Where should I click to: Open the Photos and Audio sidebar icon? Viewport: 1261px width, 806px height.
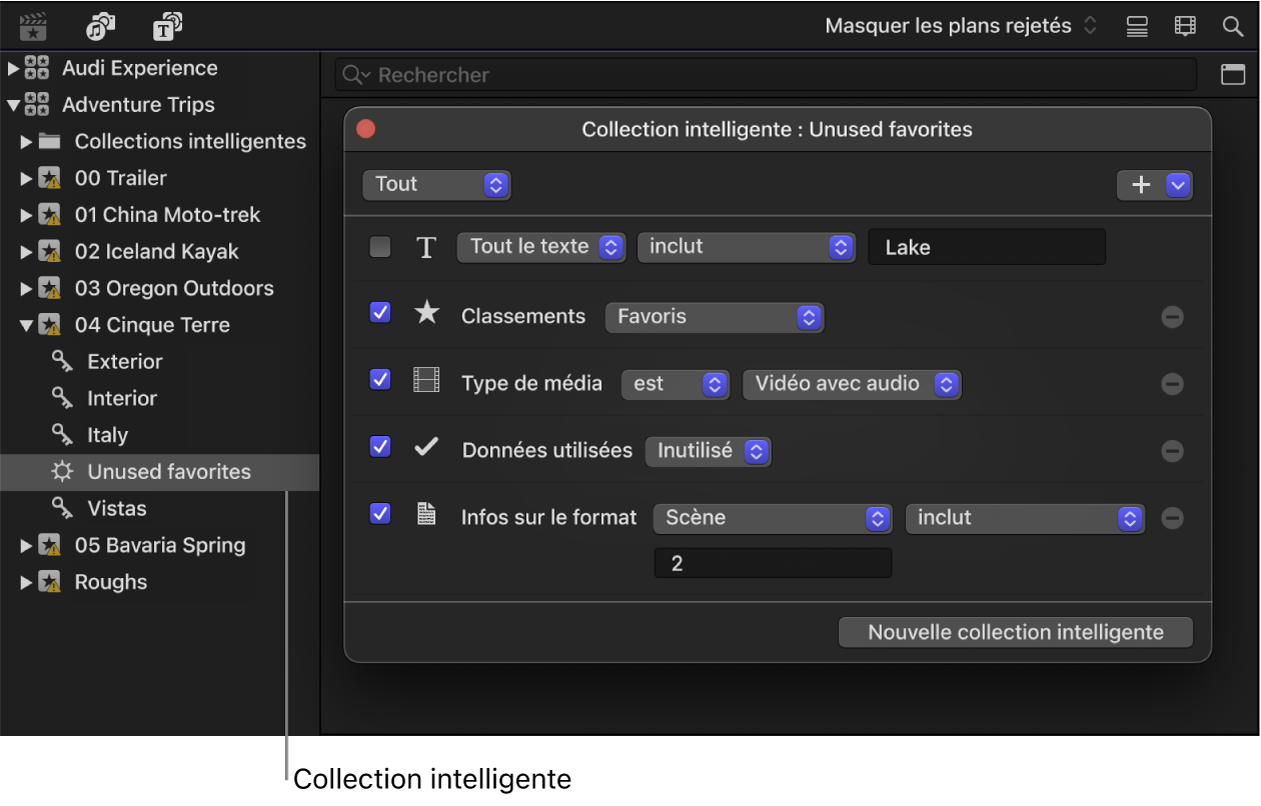pos(99,25)
